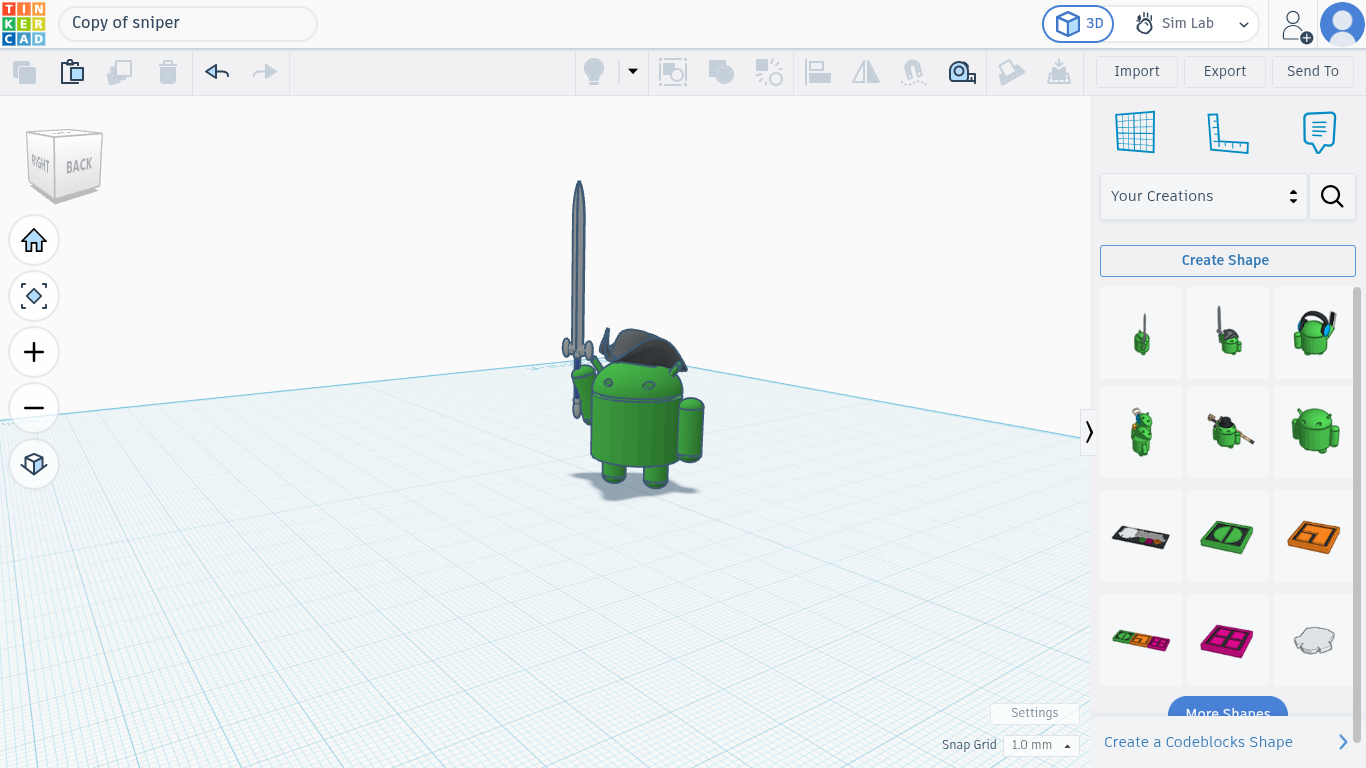Click the Send To button
Screen dimensions: 1366x768
(1313, 72)
